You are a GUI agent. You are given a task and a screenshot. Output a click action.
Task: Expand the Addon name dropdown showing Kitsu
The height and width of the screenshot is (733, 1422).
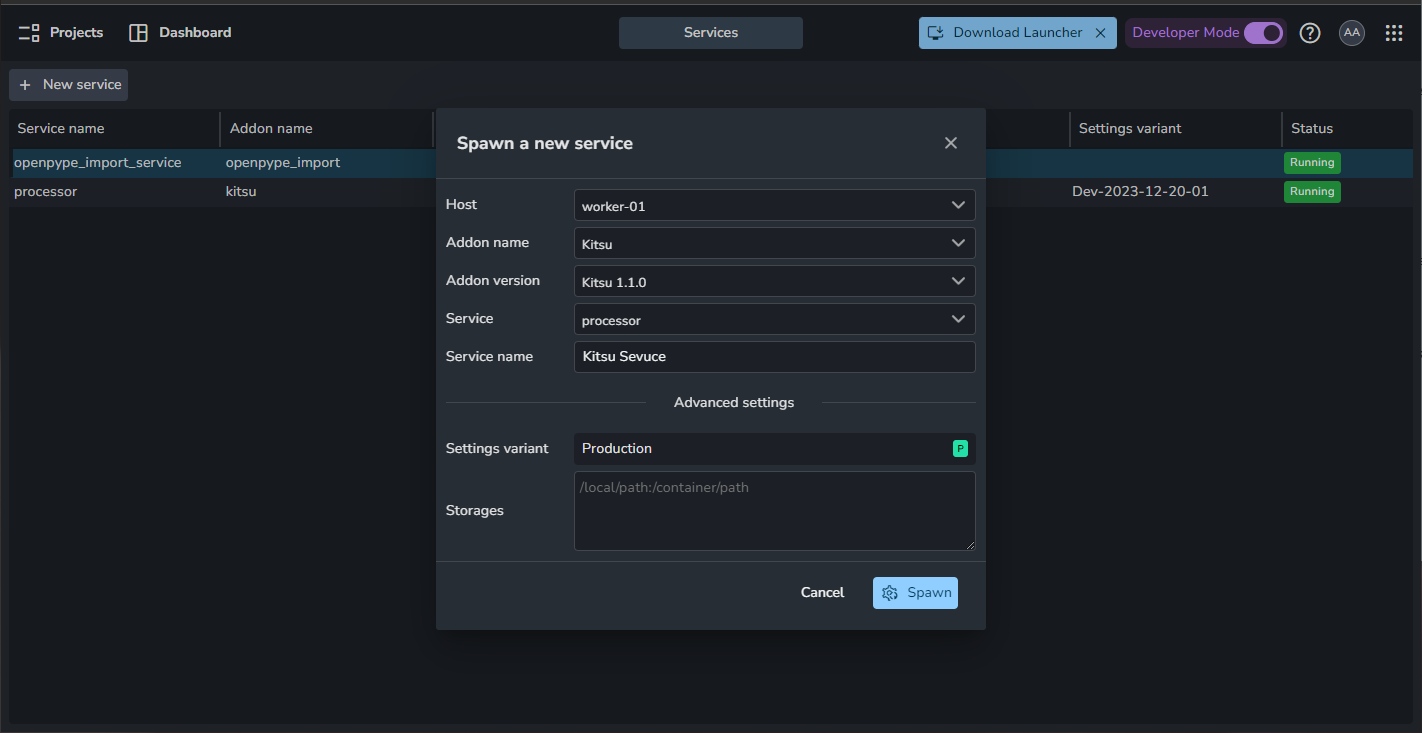click(x=775, y=244)
